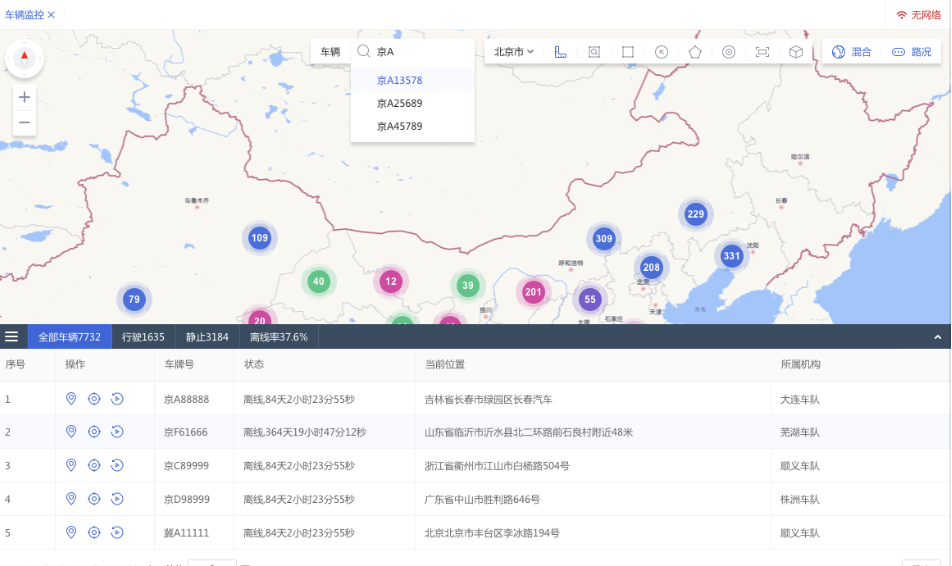Choose the circled arrow pointer tool
The image size is (952, 566).
[x=662, y=52]
